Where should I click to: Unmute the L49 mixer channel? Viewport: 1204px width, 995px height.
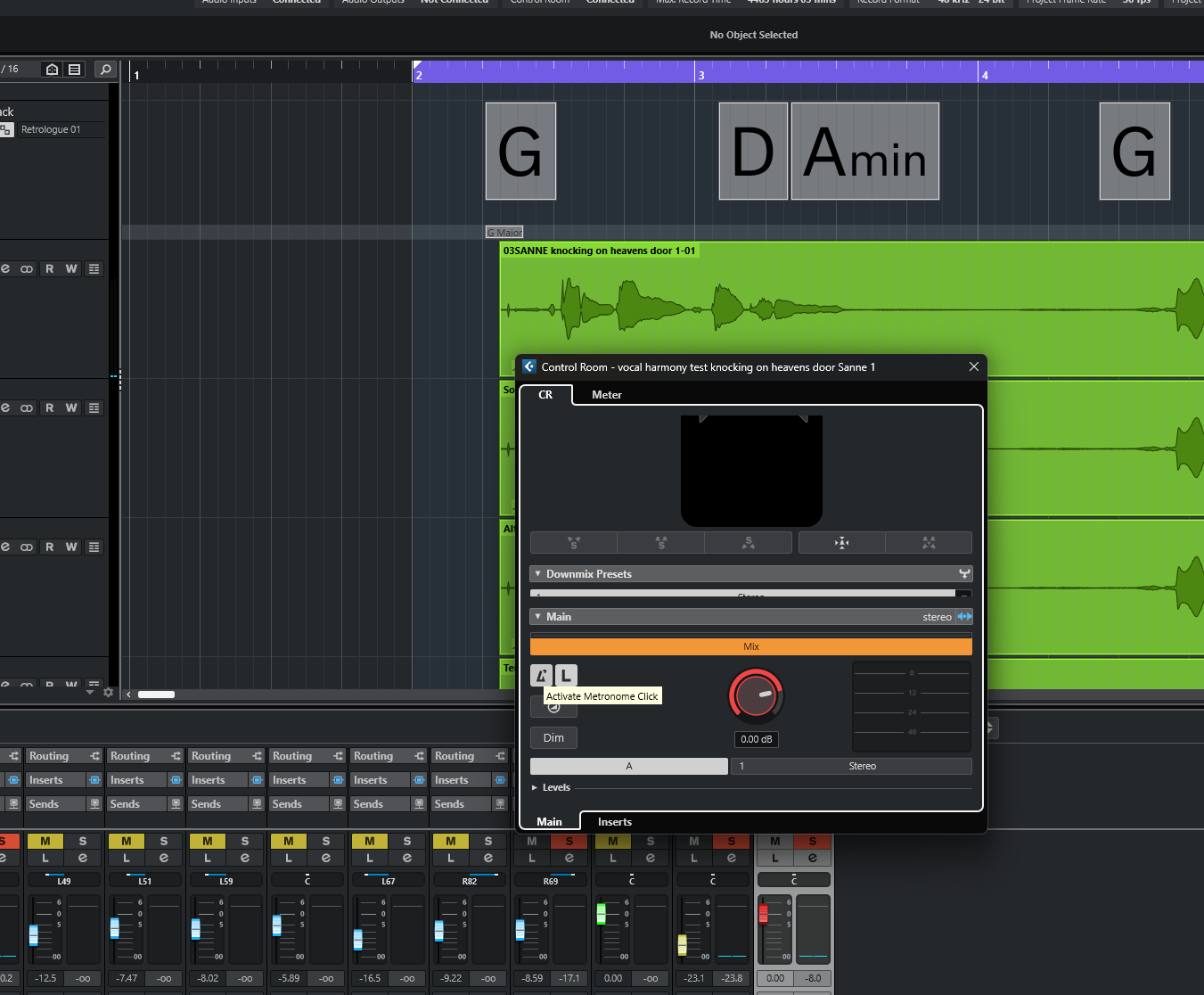pyautogui.click(x=45, y=841)
